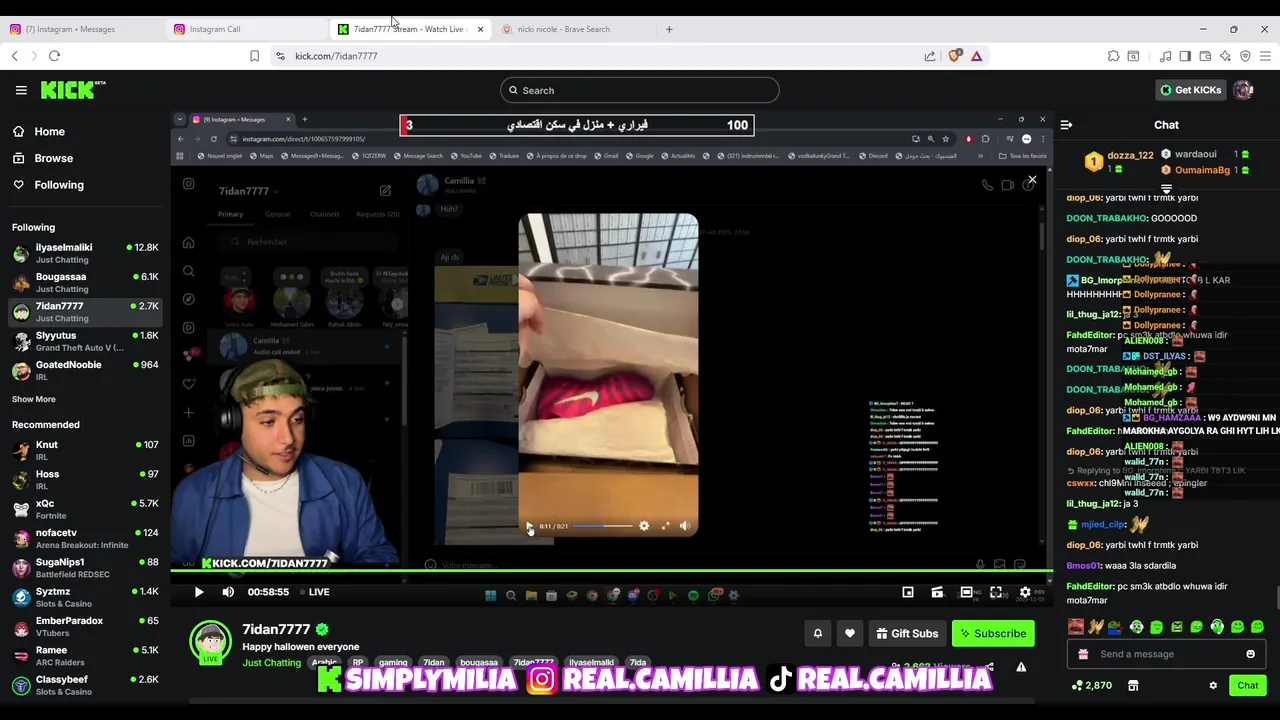Viewport: 1280px width, 720px height.
Task: Open a new browser tab
Action: [x=669, y=29]
